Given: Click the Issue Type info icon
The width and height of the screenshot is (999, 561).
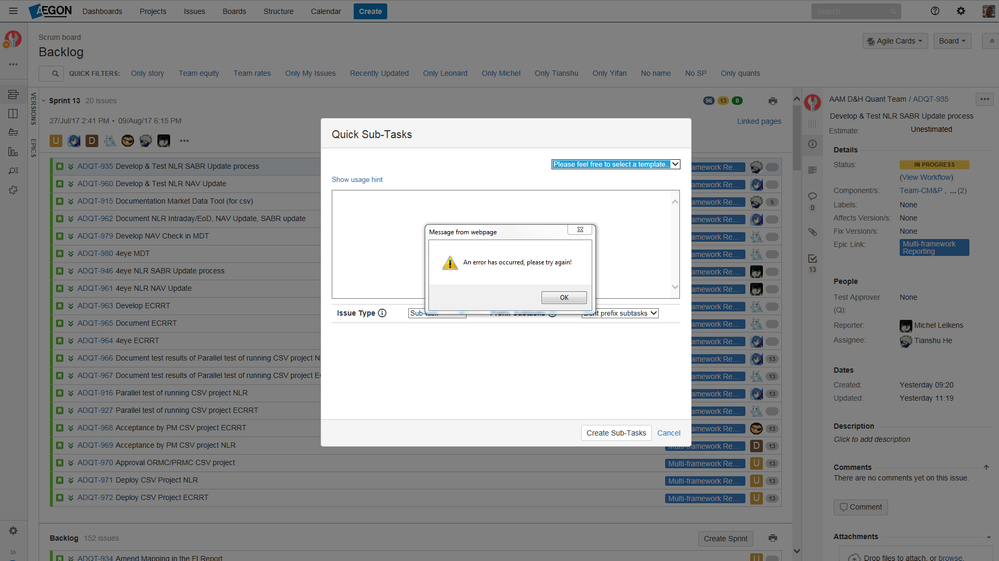Looking at the screenshot, I should [x=382, y=313].
